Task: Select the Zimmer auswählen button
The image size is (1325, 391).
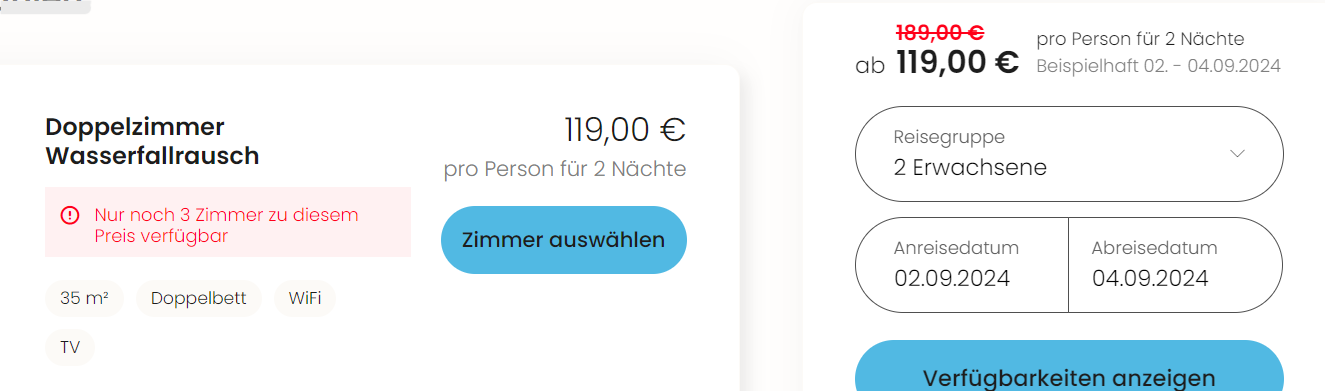Action: tap(564, 240)
